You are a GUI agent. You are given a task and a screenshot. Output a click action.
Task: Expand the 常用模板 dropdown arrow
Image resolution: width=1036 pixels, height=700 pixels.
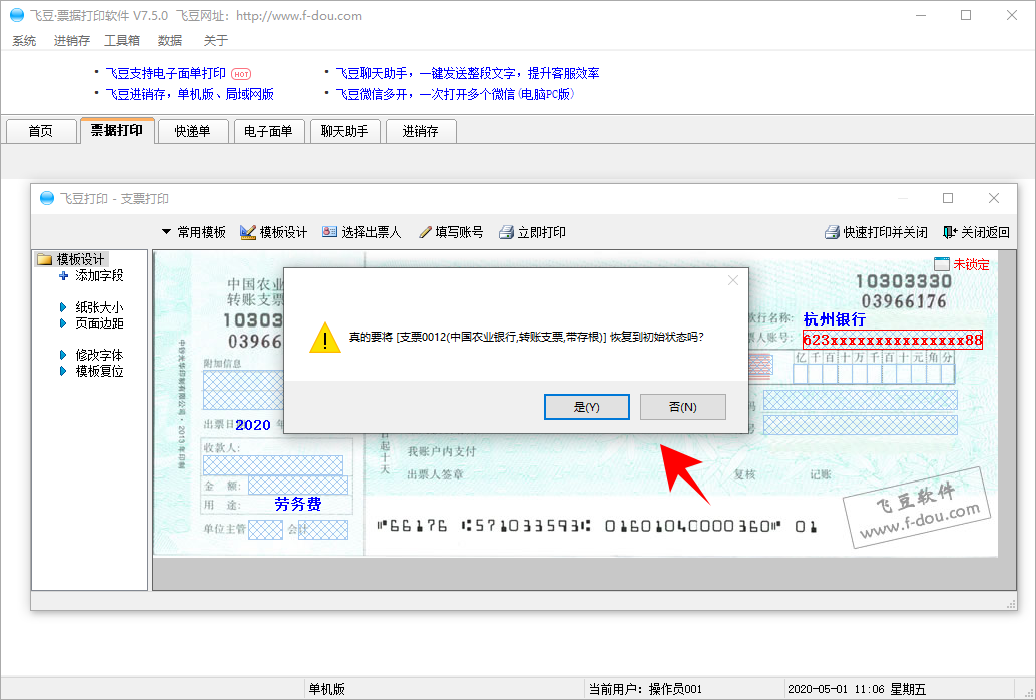166,232
